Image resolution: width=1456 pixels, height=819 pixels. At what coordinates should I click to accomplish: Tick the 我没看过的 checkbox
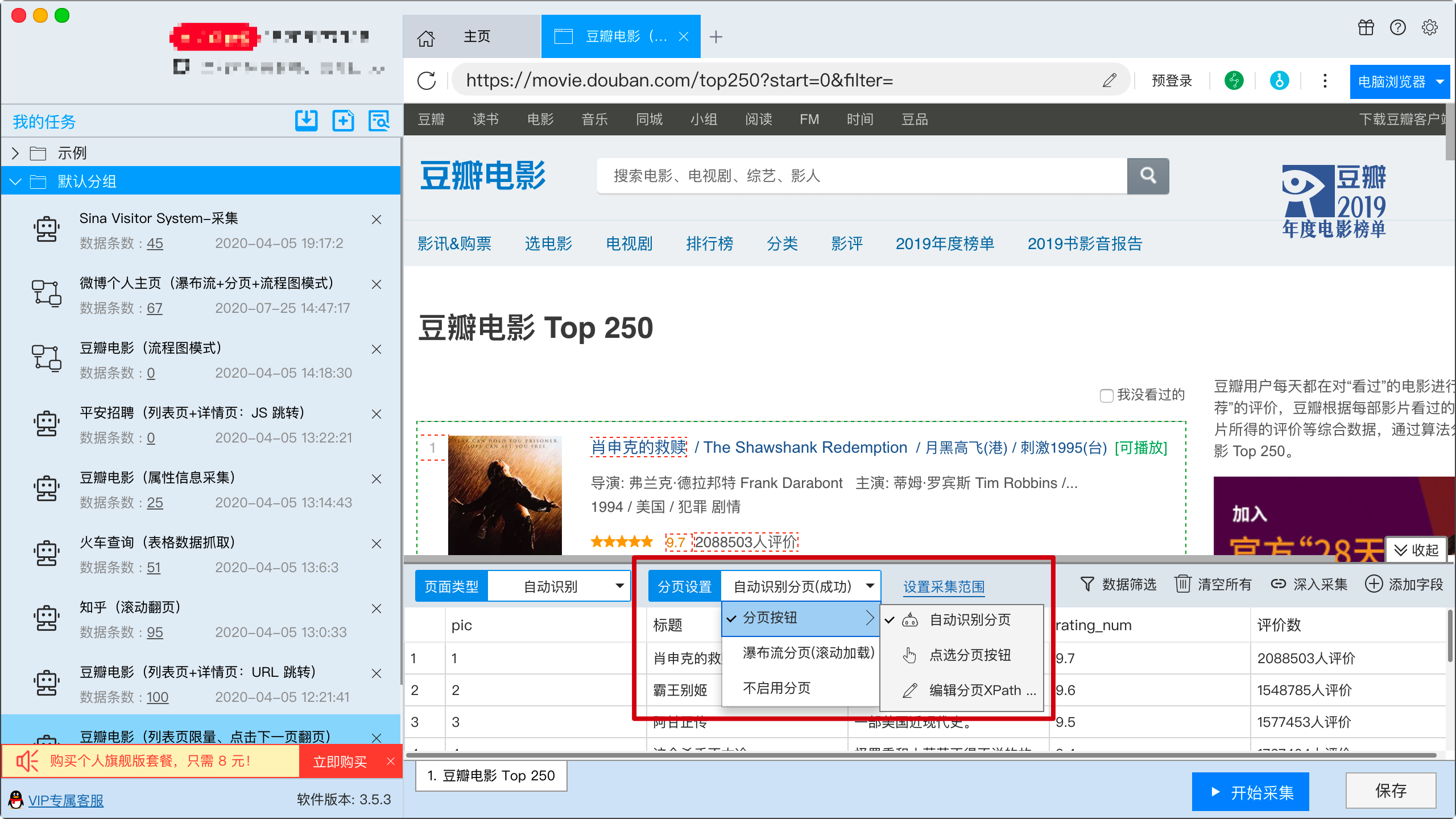point(1106,395)
